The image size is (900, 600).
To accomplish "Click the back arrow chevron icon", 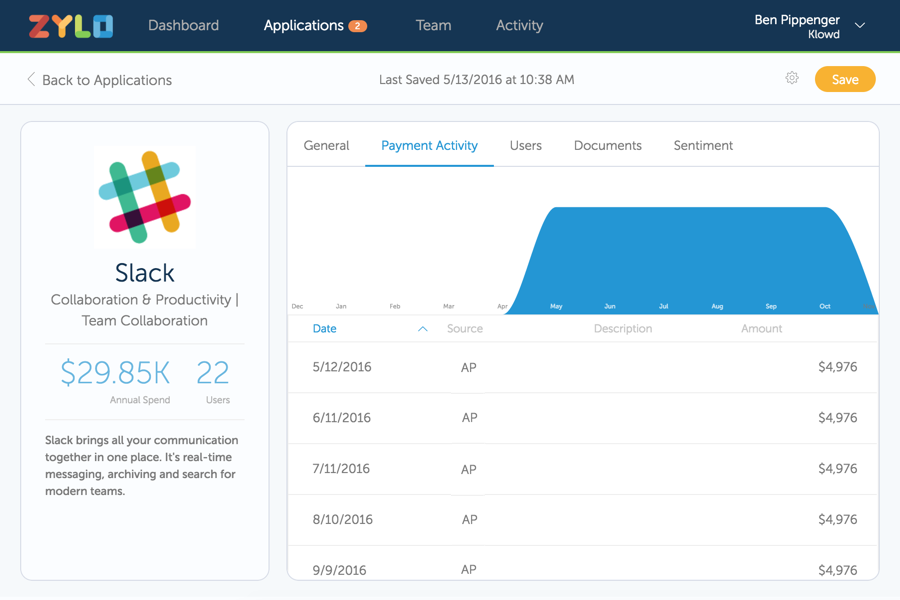I will pyautogui.click(x=31, y=79).
